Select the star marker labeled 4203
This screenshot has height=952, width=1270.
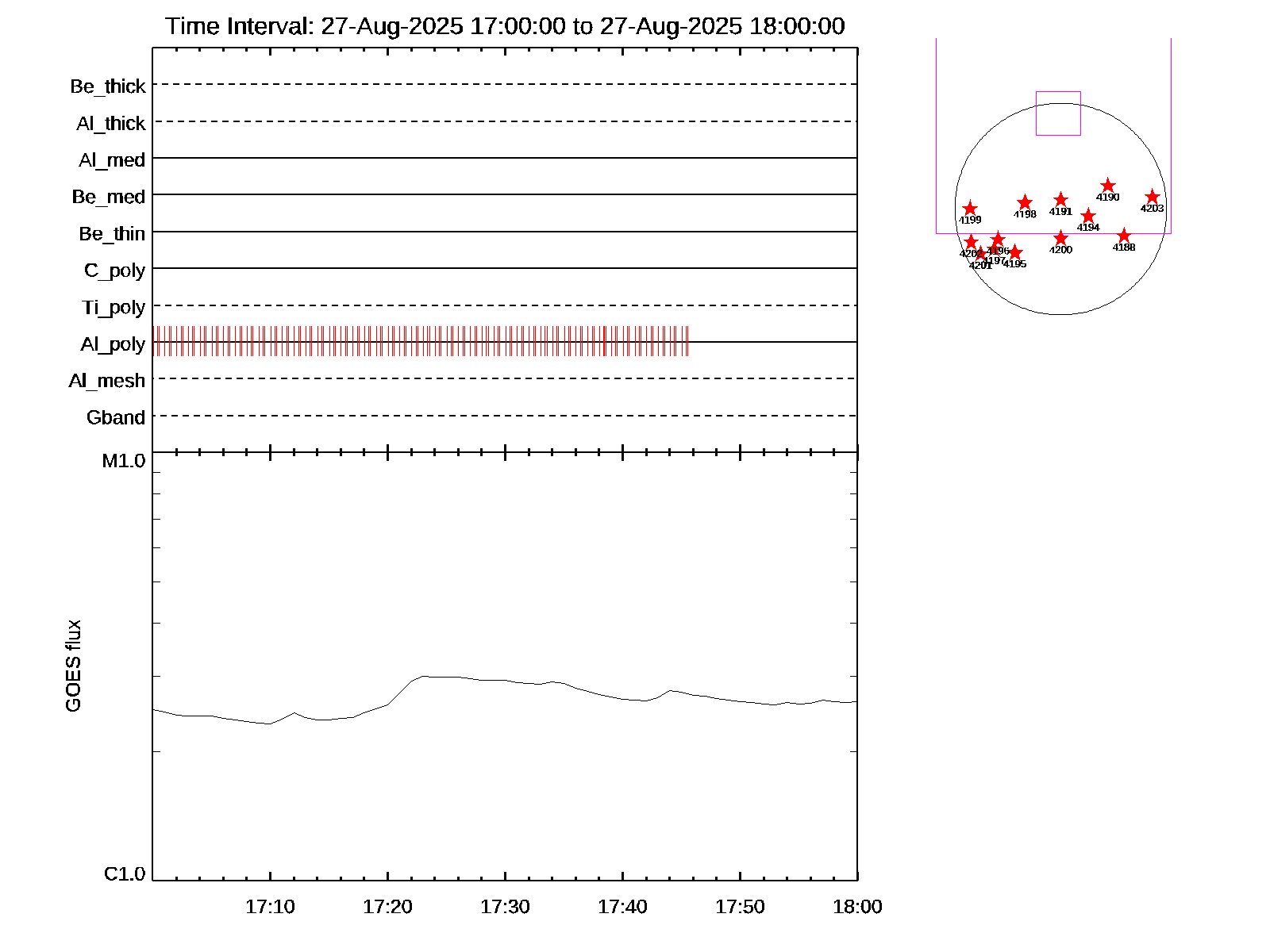pos(1153,198)
